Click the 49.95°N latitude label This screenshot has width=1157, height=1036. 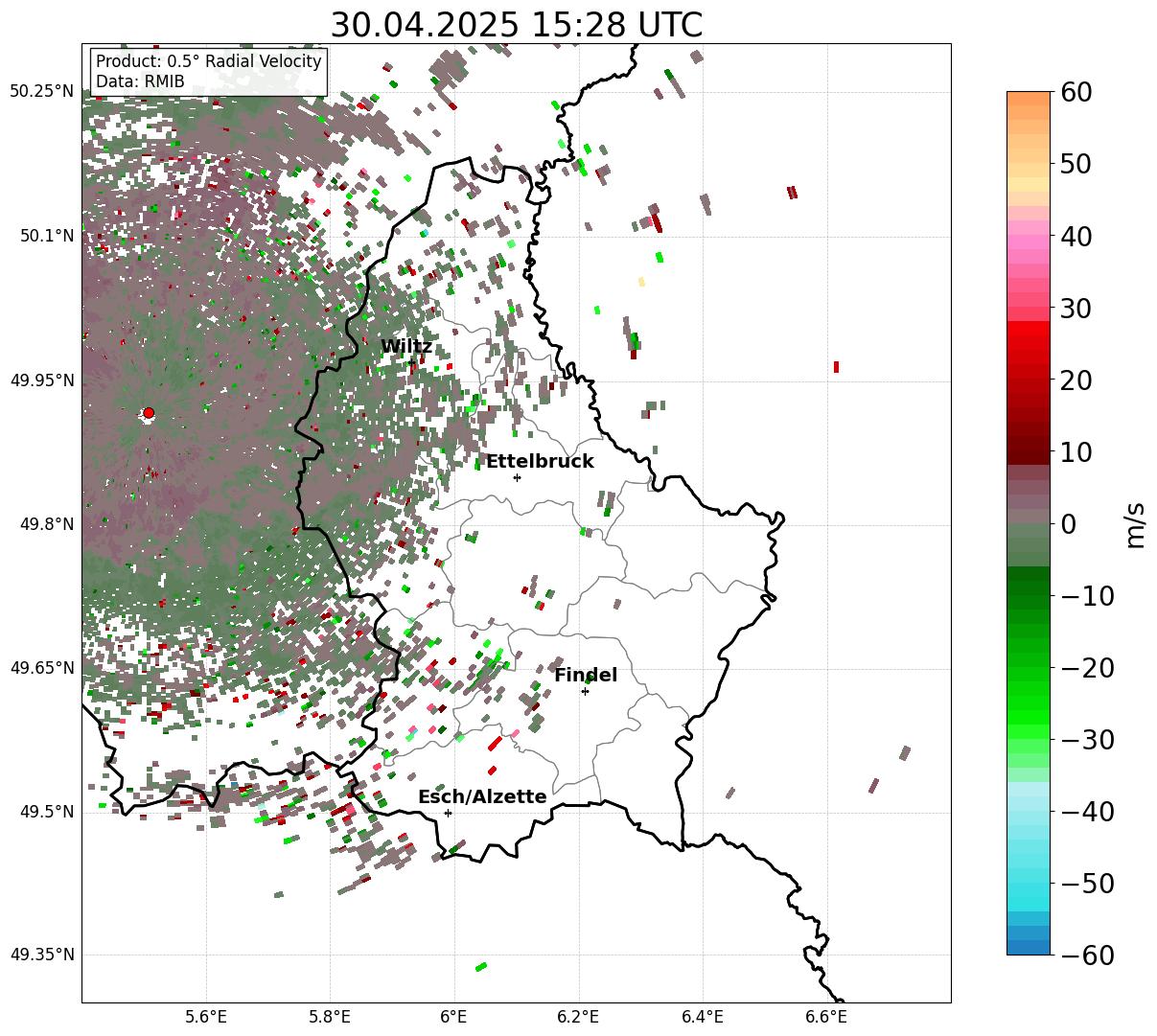[x=41, y=380]
